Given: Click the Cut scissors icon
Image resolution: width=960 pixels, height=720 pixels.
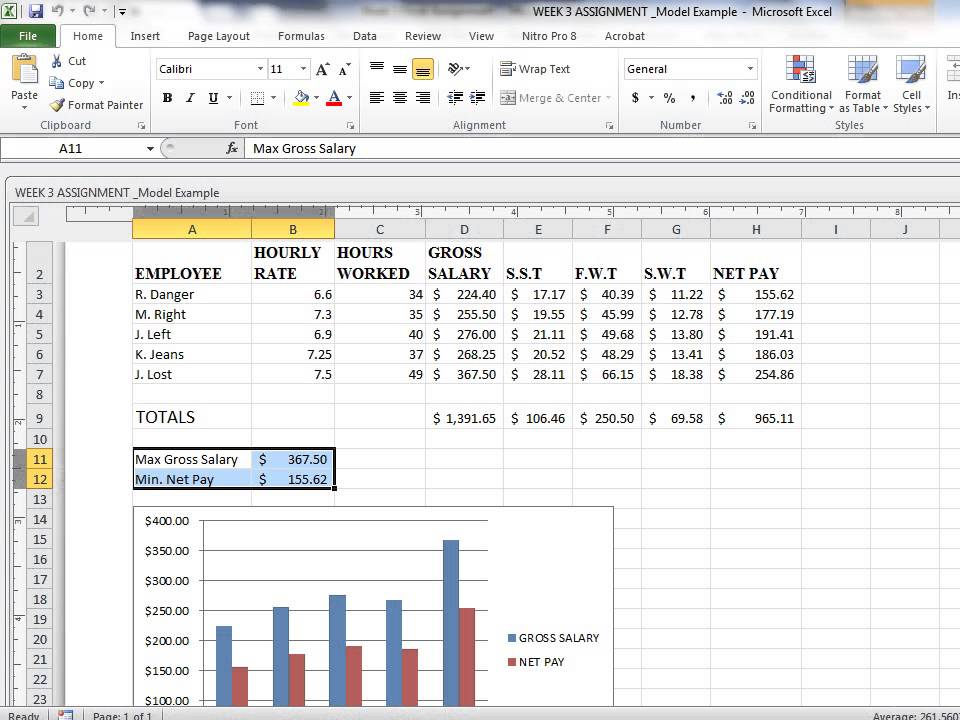Looking at the screenshot, I should (57, 61).
